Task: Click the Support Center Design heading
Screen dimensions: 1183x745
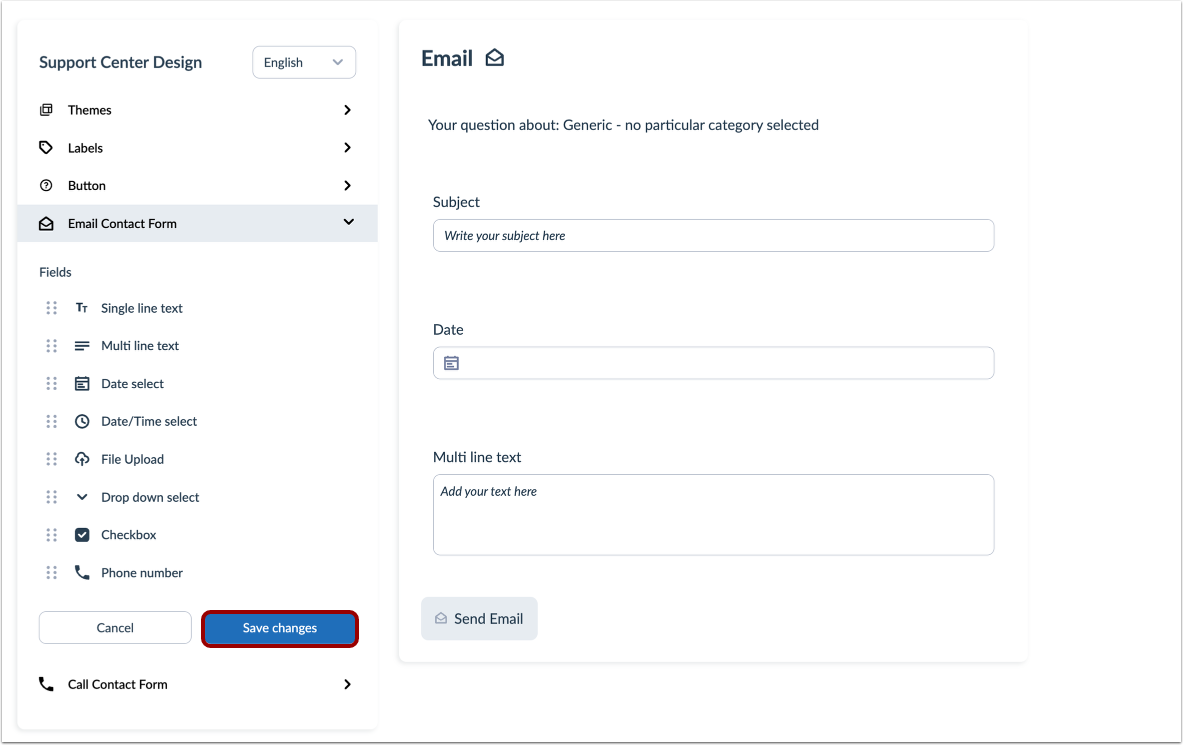Action: [x=121, y=62]
